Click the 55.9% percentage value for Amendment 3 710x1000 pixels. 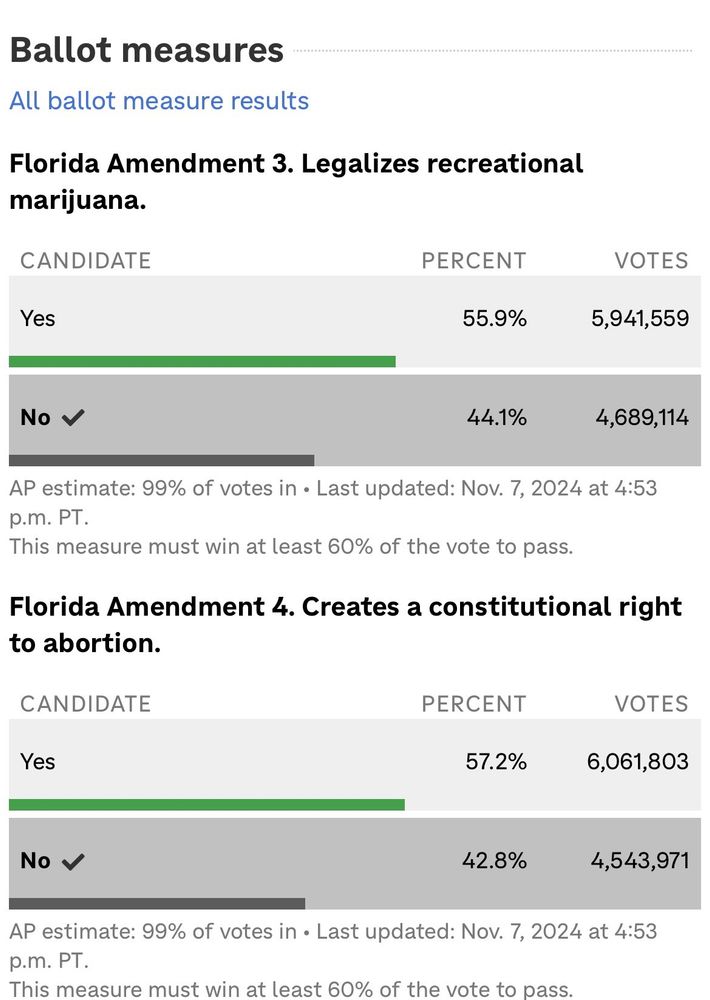point(493,318)
